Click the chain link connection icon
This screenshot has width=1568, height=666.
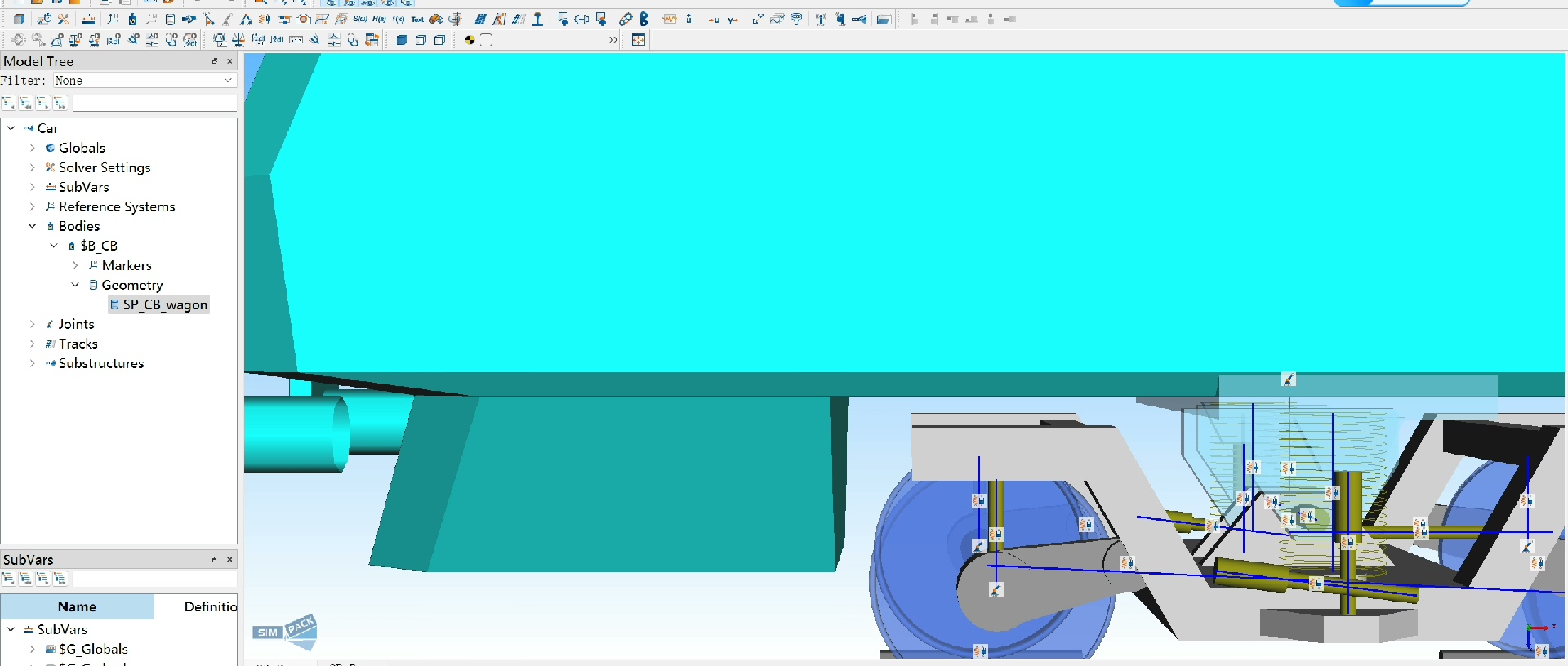pyautogui.click(x=626, y=19)
